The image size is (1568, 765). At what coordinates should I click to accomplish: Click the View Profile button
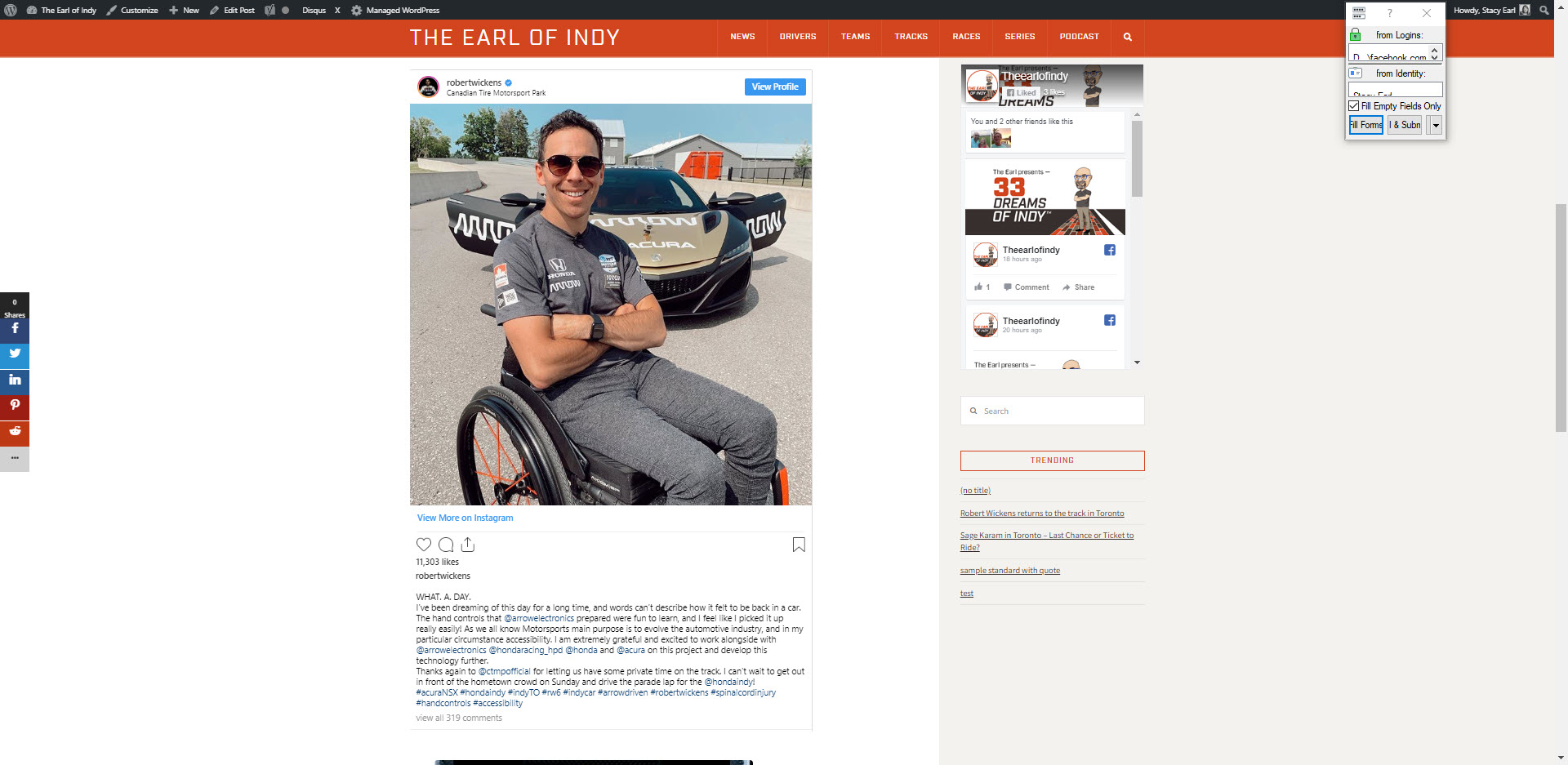[775, 87]
